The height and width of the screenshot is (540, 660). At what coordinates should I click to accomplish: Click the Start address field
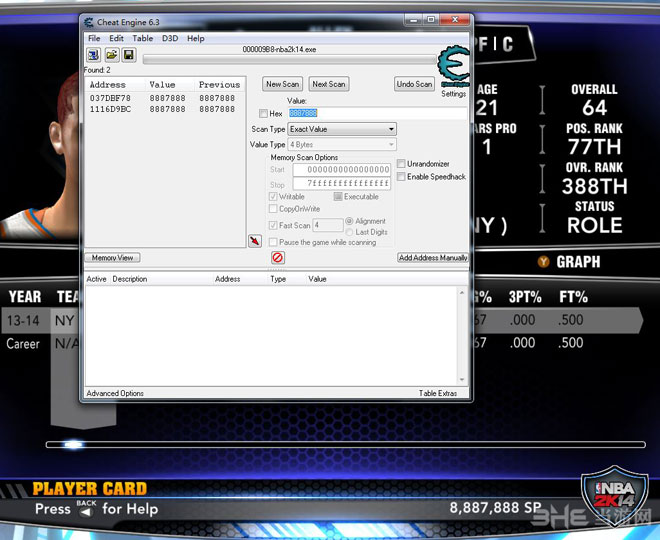(342, 170)
